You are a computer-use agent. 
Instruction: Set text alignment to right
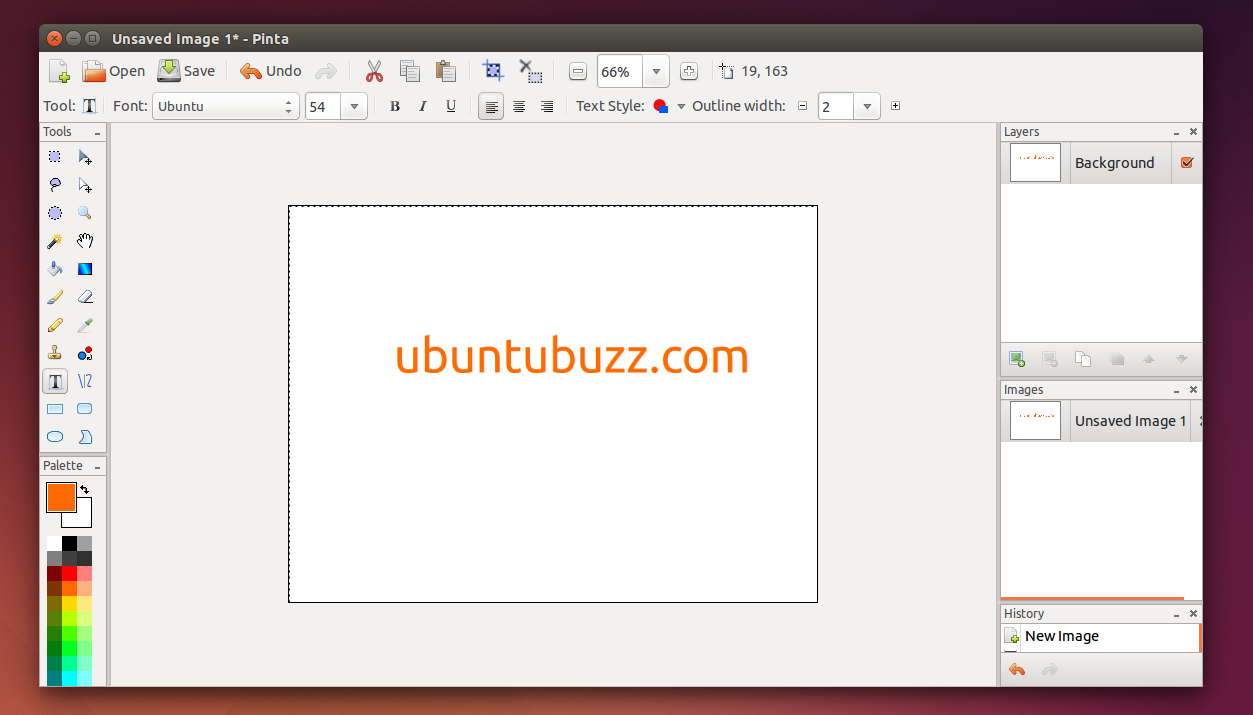(547, 106)
